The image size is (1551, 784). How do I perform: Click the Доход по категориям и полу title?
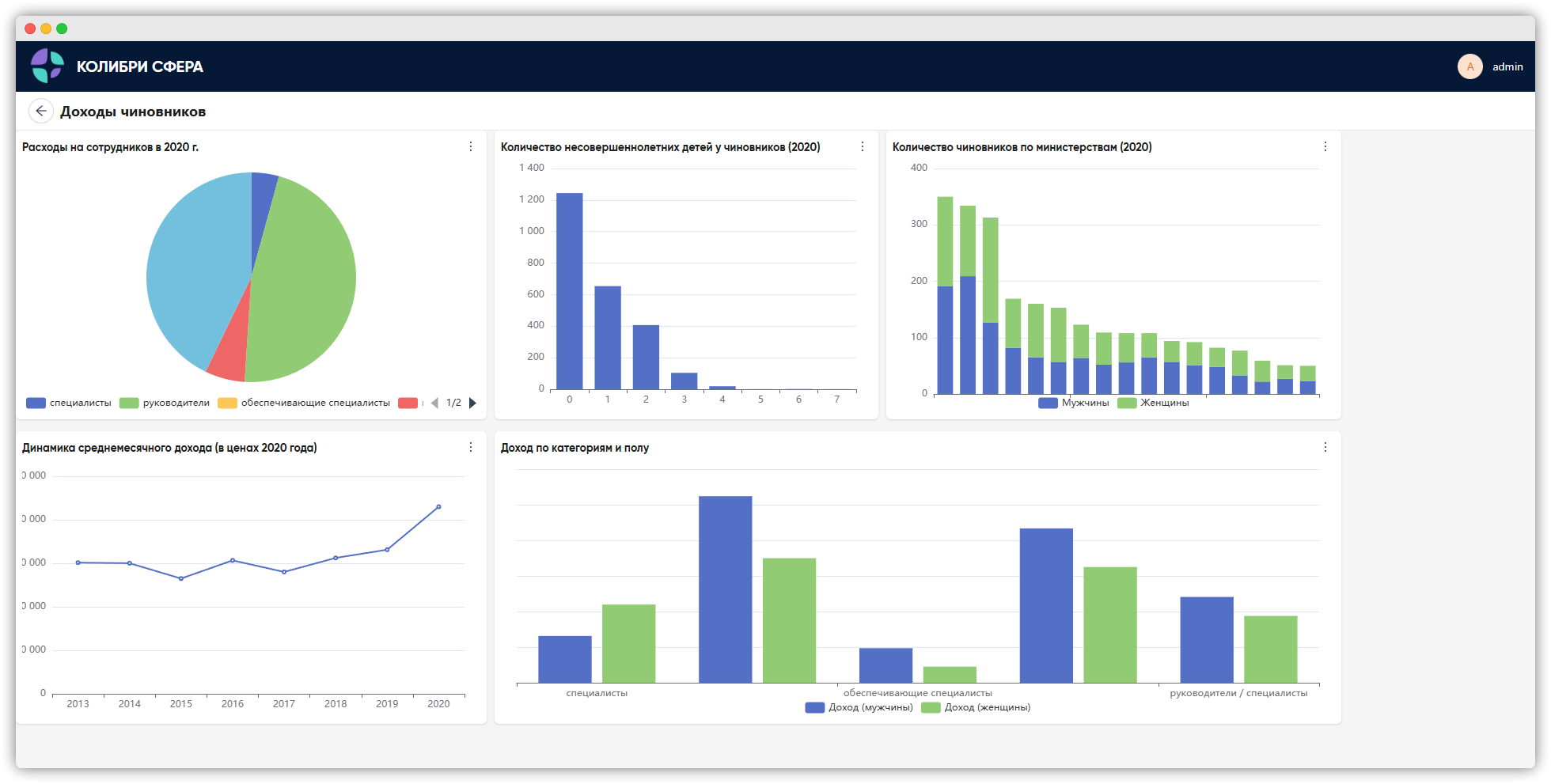[x=575, y=448]
